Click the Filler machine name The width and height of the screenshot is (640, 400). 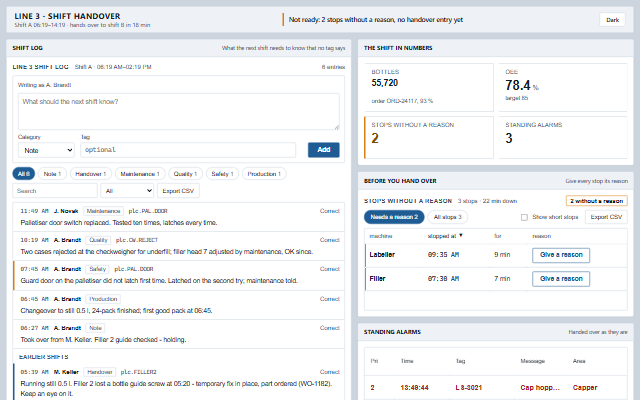click(x=377, y=279)
